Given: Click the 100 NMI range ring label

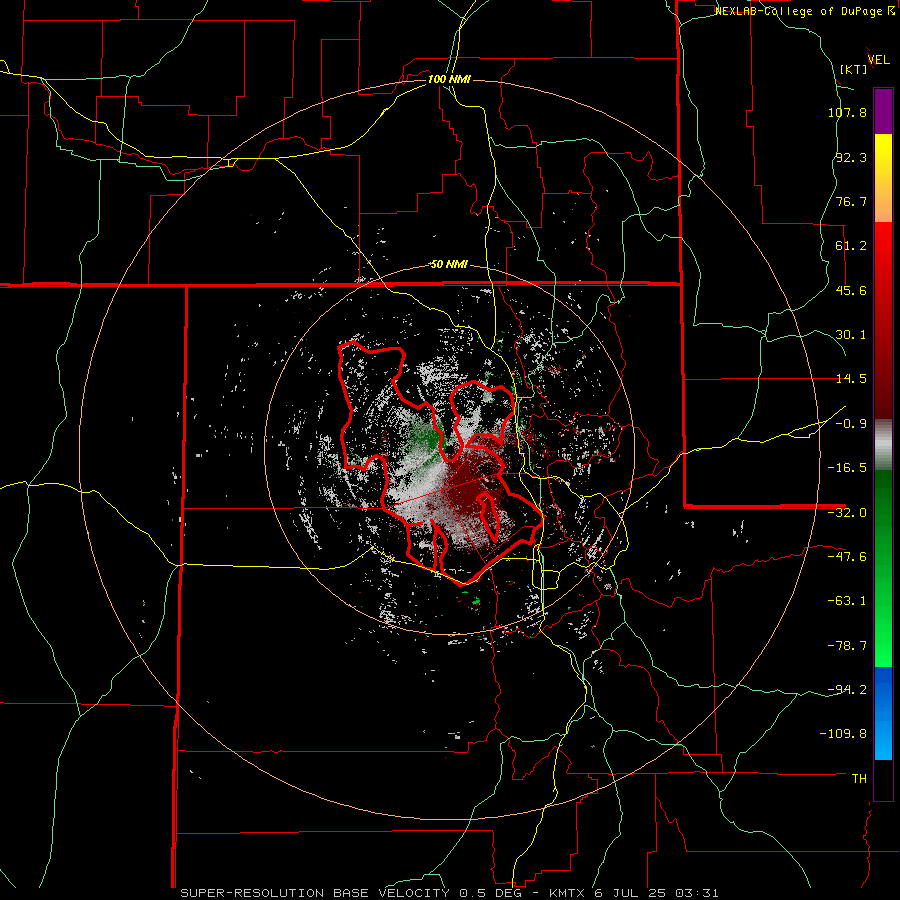Looking at the screenshot, I should click(x=449, y=79).
